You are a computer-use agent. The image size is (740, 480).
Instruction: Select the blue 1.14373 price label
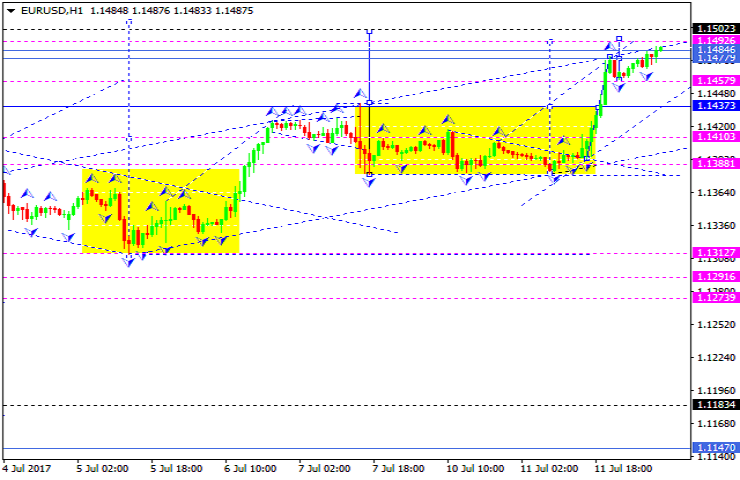tap(715, 105)
